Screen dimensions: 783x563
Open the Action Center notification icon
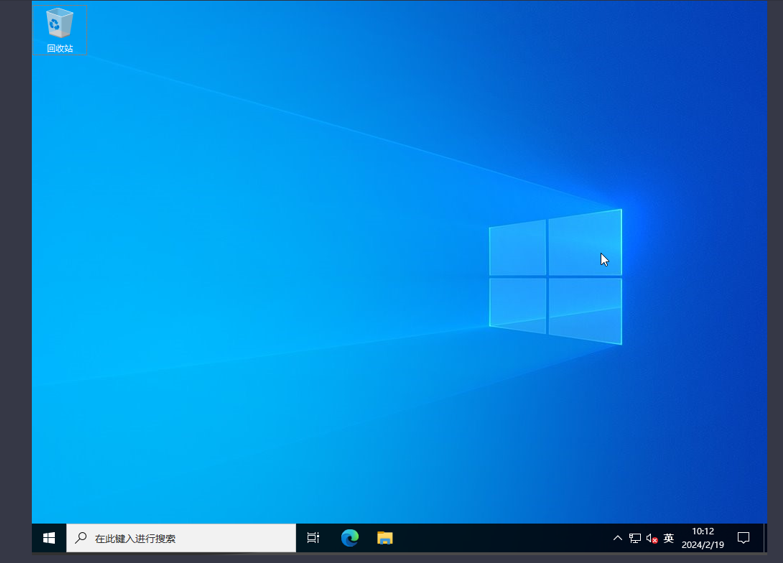[744, 538]
